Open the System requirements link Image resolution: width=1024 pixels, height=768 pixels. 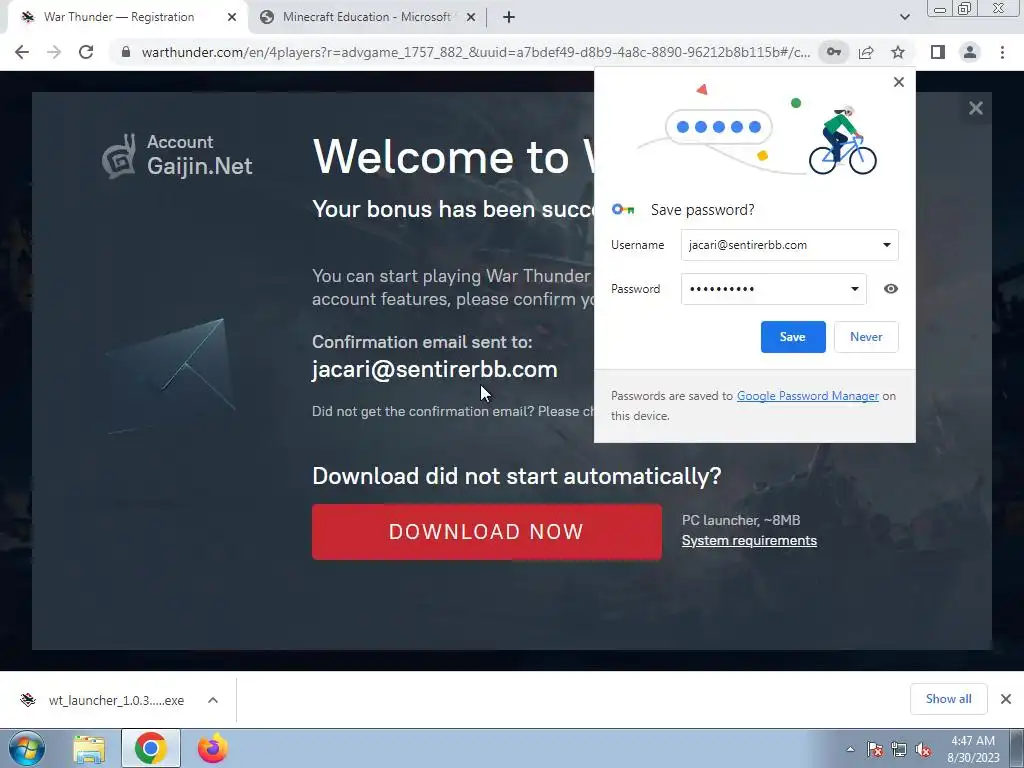coord(749,541)
